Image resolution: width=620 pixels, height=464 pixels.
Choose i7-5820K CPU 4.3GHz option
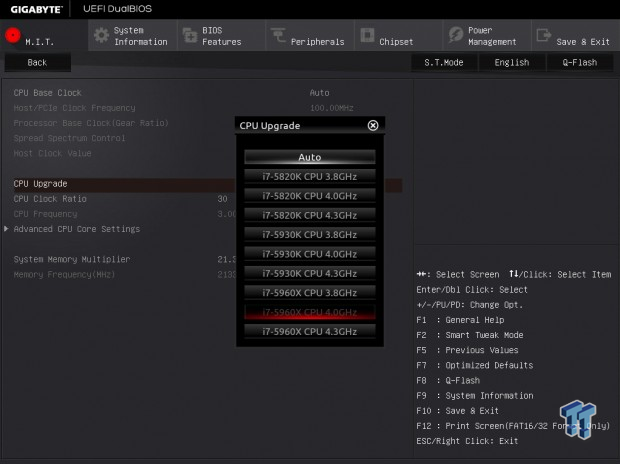[x=310, y=215]
